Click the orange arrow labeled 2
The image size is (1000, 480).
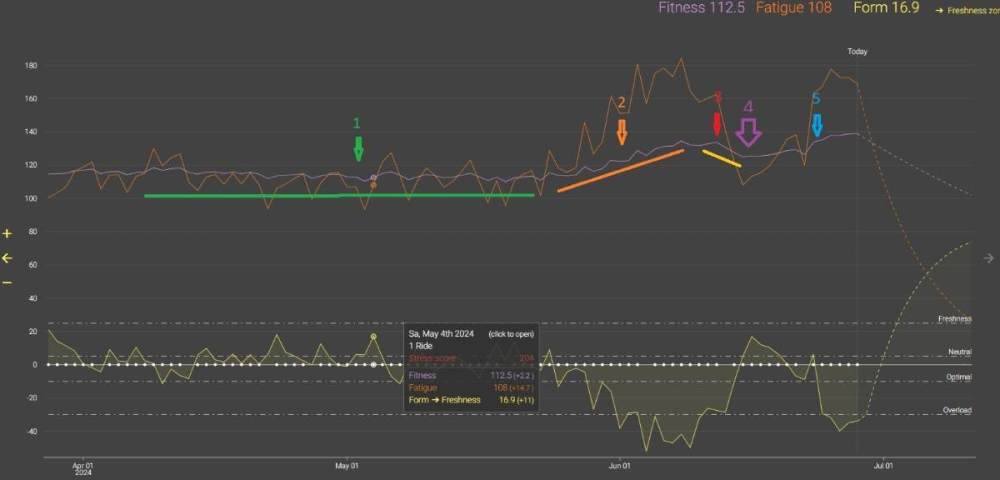click(x=622, y=131)
